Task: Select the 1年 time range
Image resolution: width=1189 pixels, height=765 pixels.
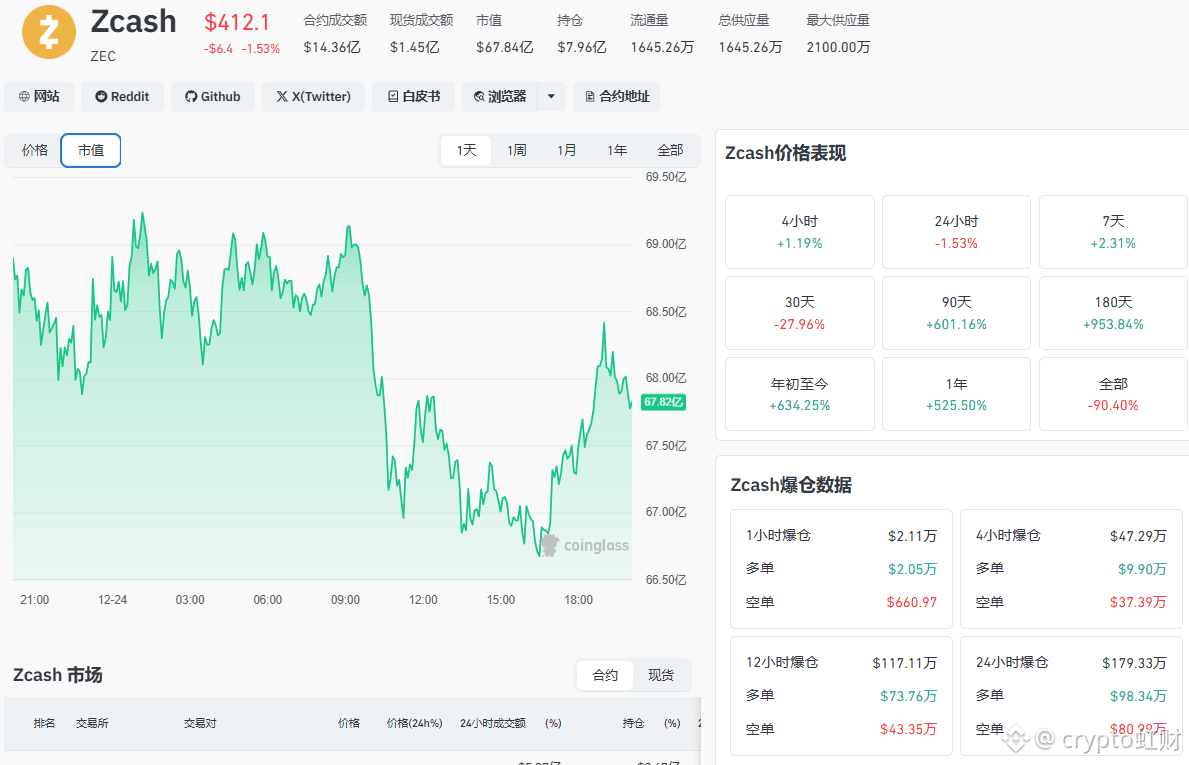Action: tap(616, 150)
